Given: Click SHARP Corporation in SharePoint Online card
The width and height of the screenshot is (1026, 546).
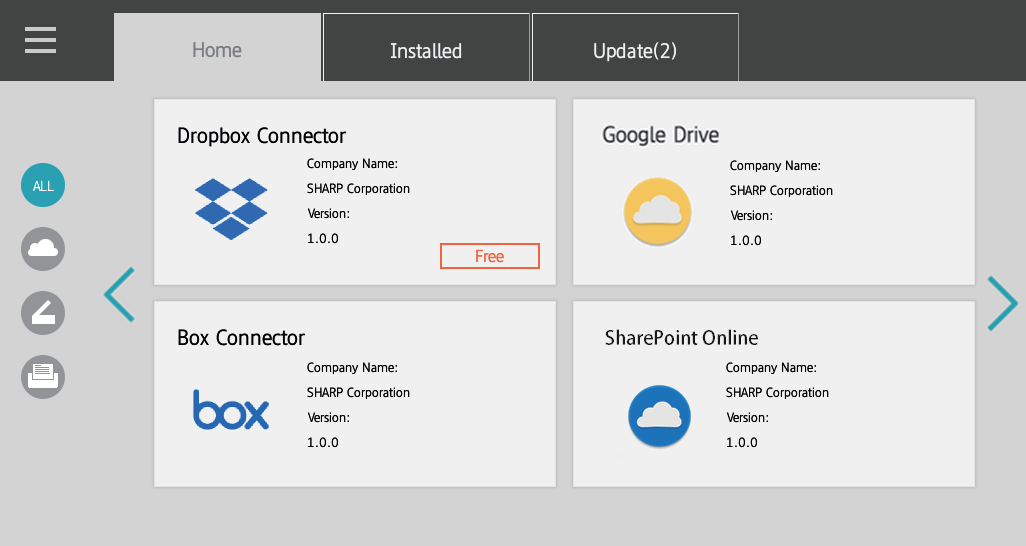Looking at the screenshot, I should pyautogui.click(x=777, y=393).
